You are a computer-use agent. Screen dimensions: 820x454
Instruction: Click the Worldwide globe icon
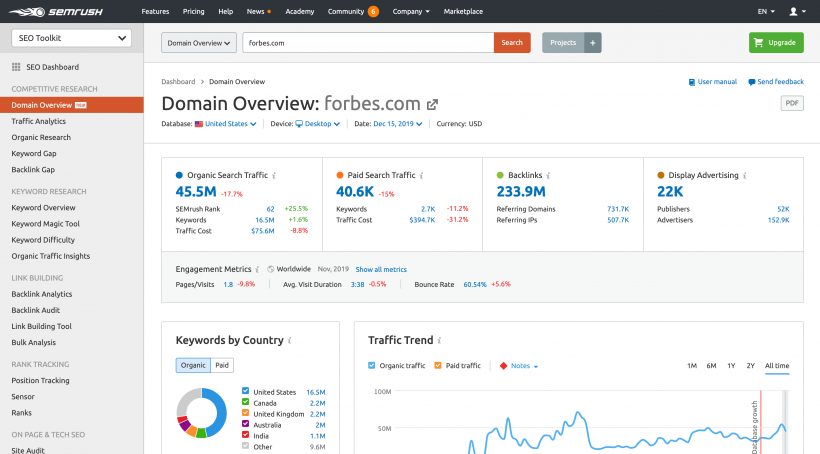click(270, 269)
